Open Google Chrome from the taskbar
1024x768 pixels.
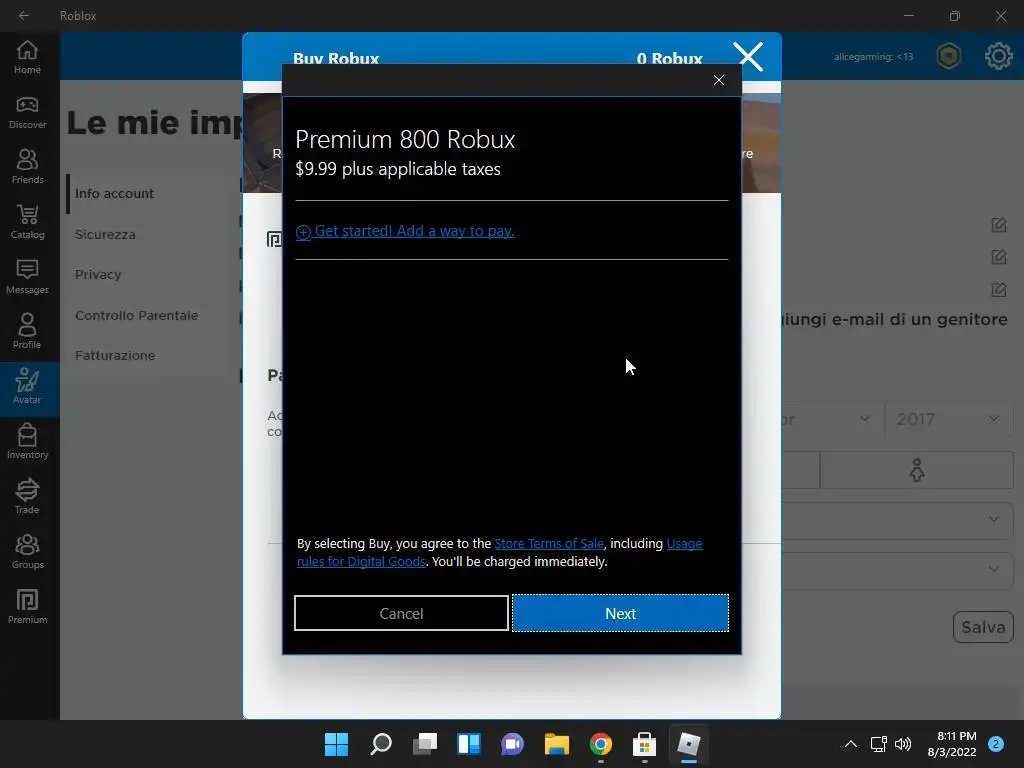tap(601, 744)
